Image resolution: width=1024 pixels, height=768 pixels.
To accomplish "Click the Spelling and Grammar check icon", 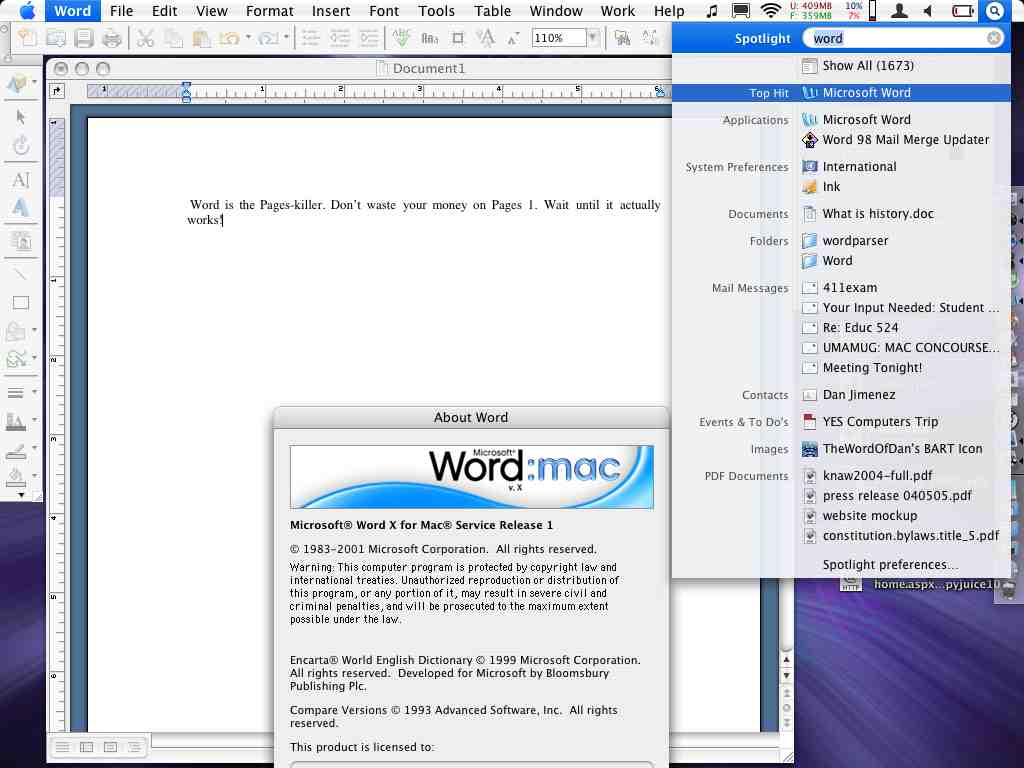I will click(402, 38).
